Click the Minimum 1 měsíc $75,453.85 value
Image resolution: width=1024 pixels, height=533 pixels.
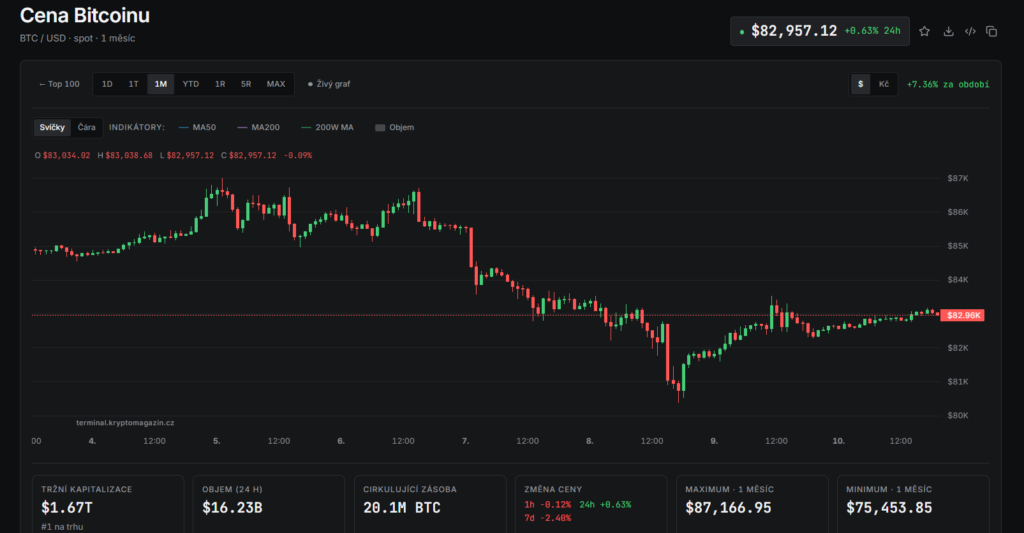(889, 508)
